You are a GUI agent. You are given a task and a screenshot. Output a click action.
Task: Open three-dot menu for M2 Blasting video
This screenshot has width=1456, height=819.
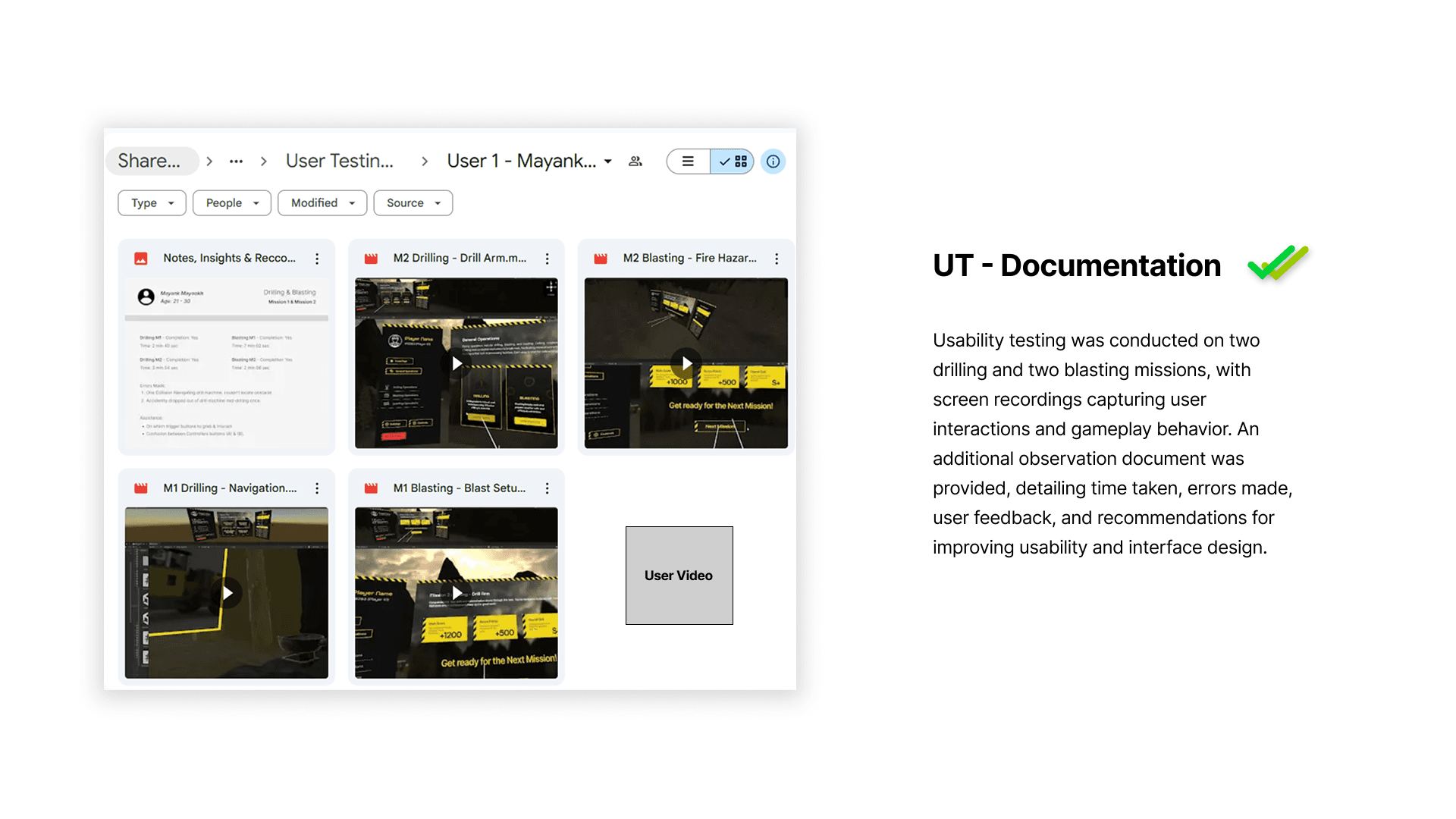coord(777,259)
